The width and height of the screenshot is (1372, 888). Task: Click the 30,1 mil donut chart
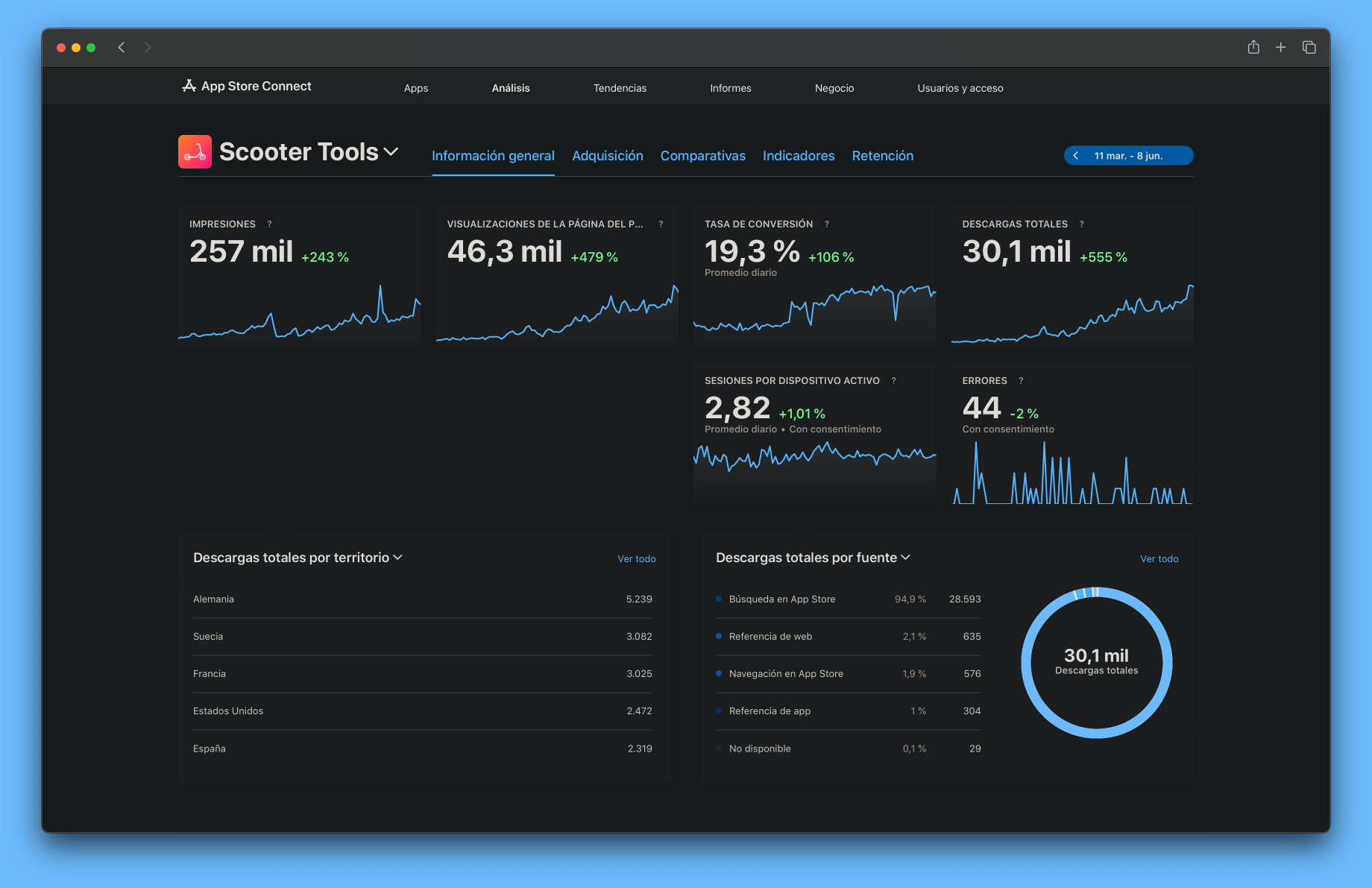[1096, 662]
